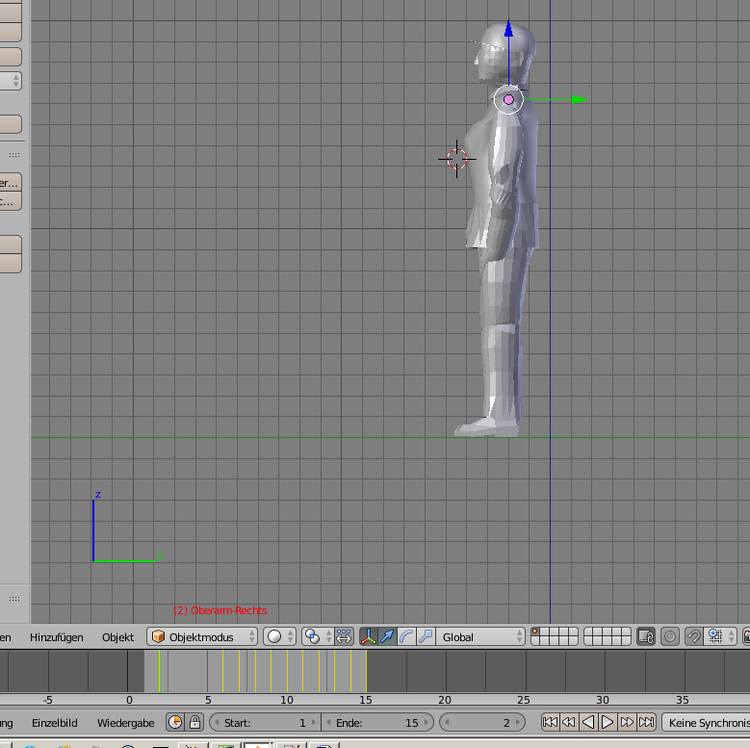Select the character's foot mesh
The width and height of the screenshot is (750, 748).
tap(486, 427)
